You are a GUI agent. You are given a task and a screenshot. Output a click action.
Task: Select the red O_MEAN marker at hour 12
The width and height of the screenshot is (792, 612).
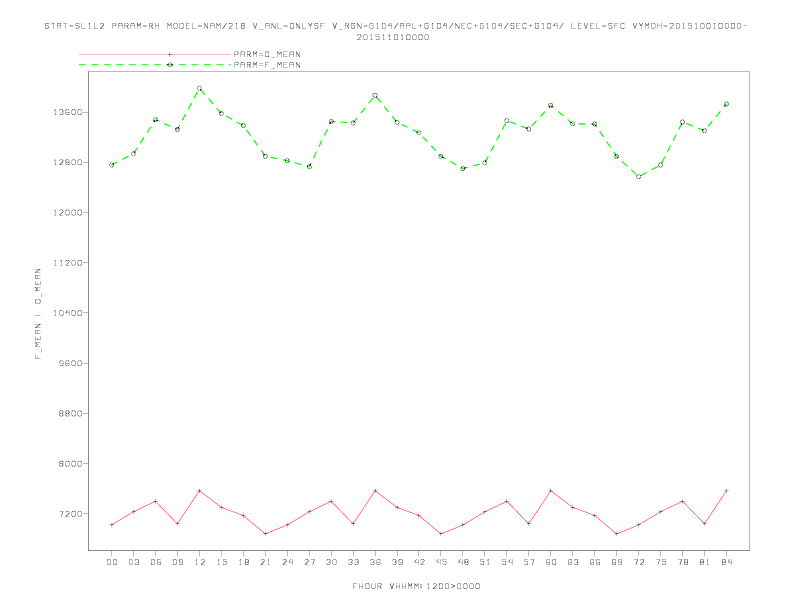[200, 491]
